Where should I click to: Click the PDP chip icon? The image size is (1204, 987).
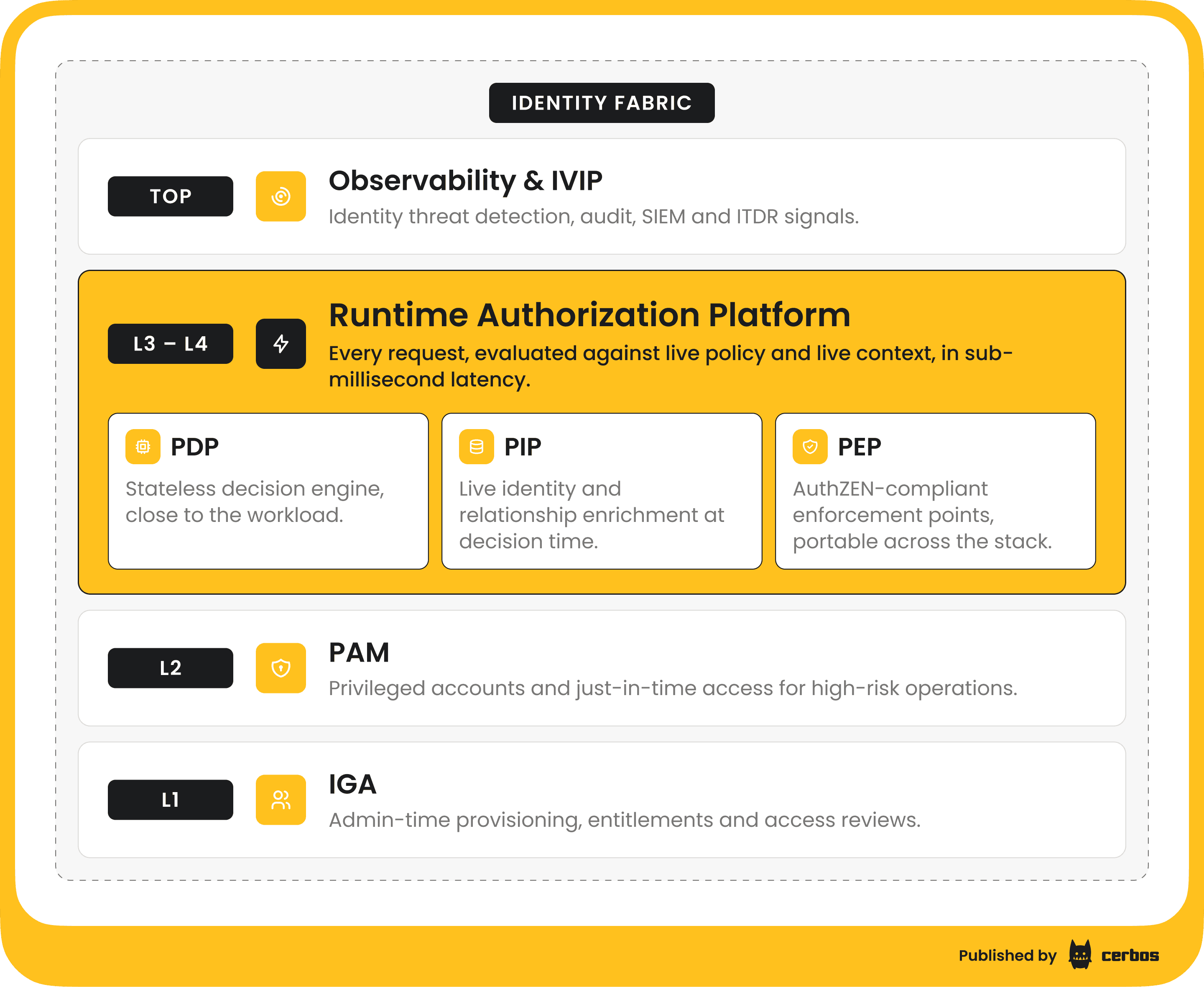click(143, 447)
